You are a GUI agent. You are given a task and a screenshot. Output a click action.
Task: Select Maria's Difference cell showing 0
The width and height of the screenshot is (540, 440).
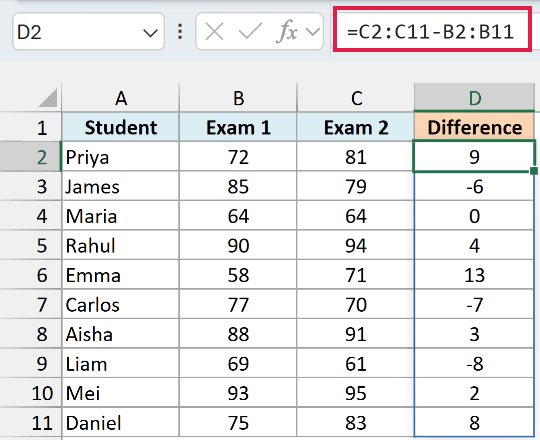pos(474,216)
